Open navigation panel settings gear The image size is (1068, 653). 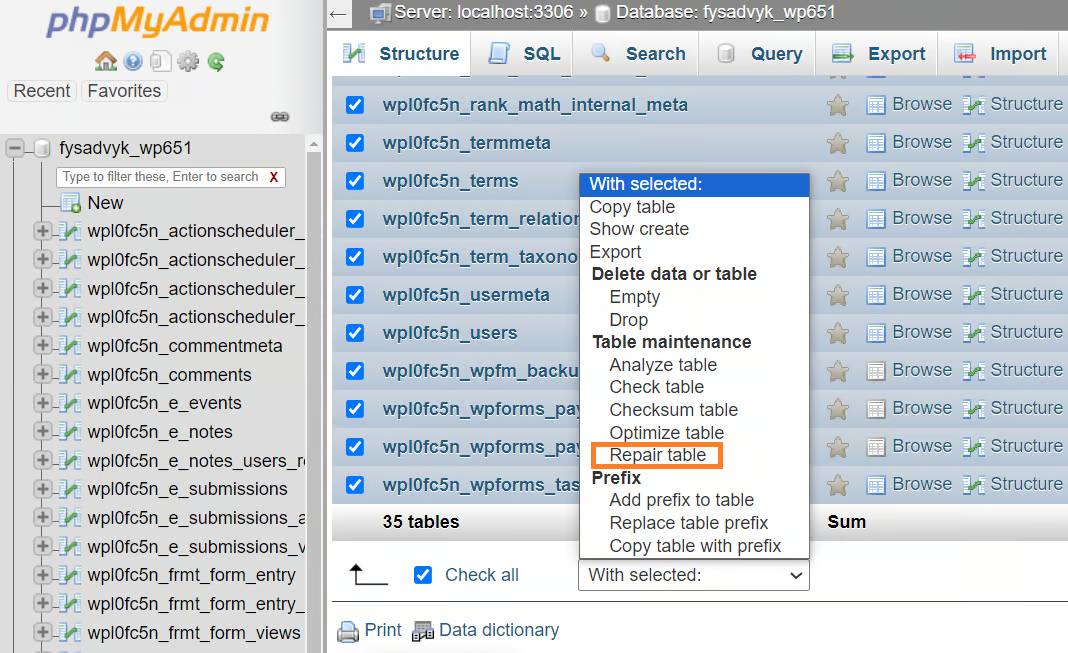pos(188,62)
